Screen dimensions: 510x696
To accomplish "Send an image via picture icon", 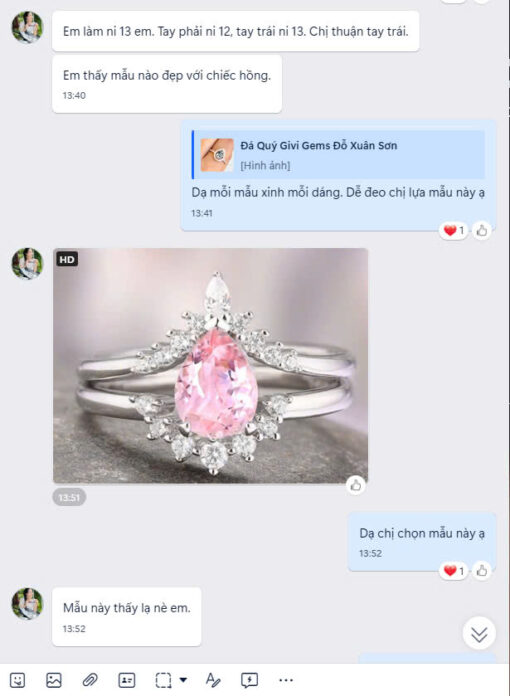I will tap(54, 680).
